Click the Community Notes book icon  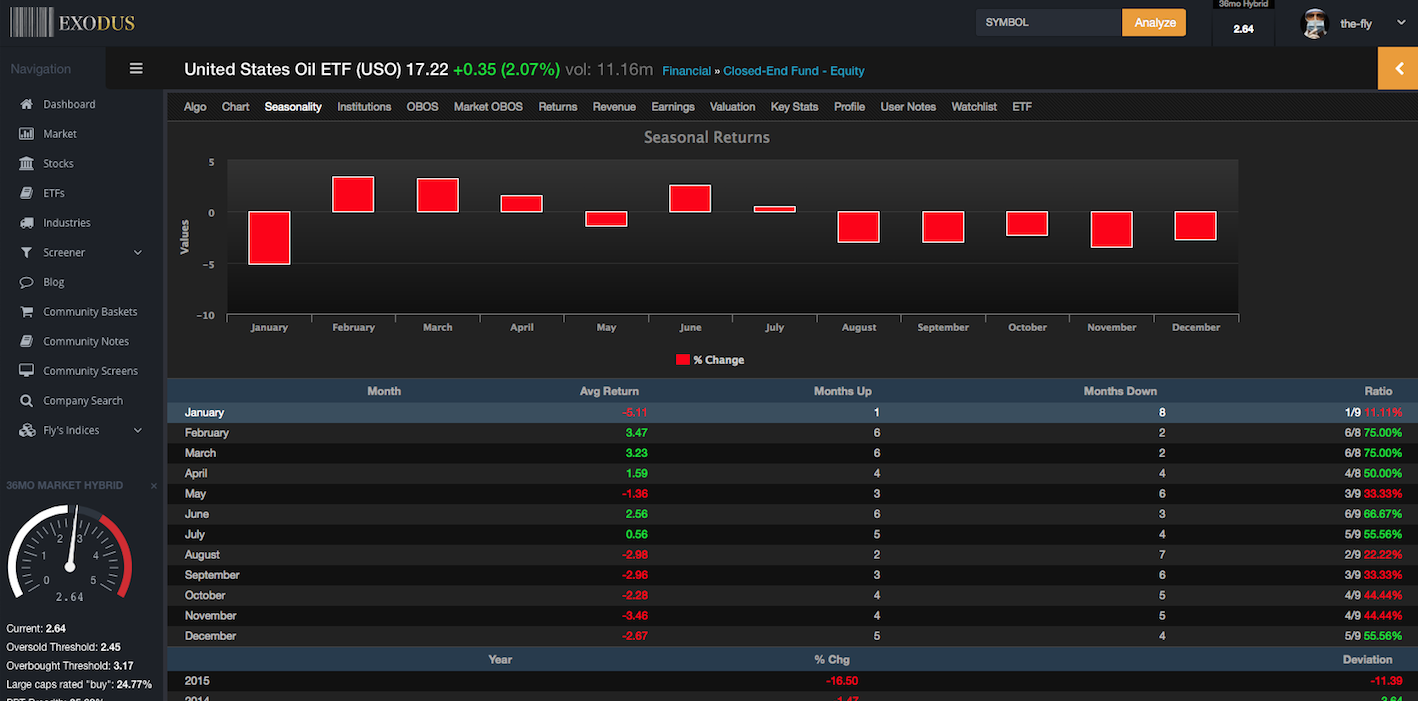[x=26, y=342]
